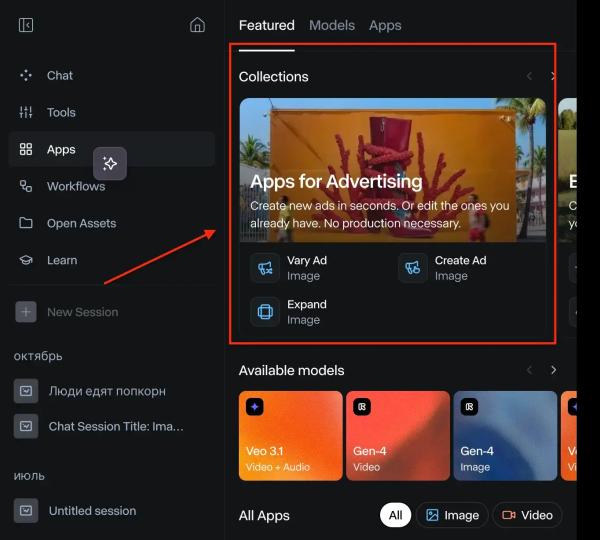
Task: Open the Open Assets folder
Action: point(80,223)
